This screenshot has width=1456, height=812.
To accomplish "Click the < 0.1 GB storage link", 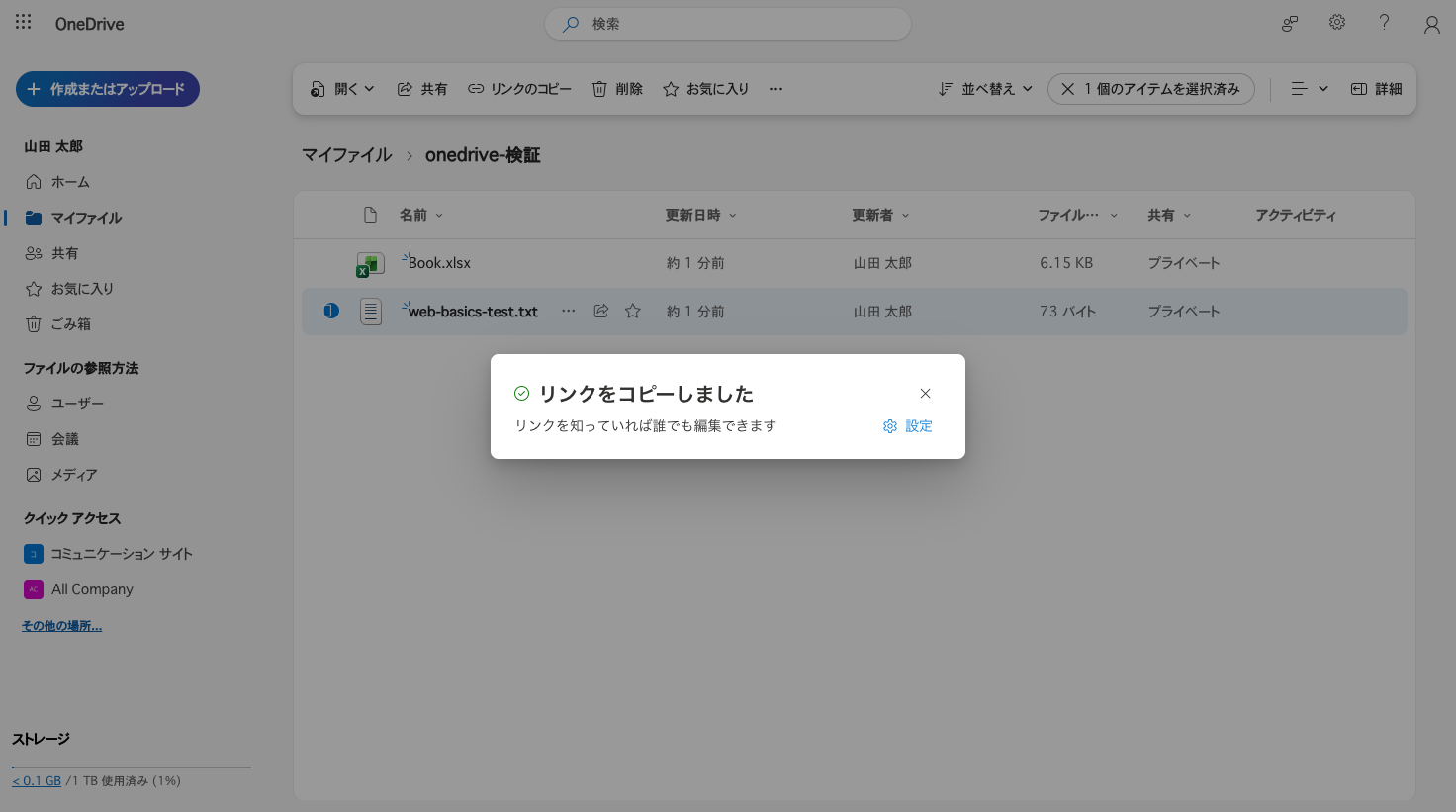I will tap(37, 781).
